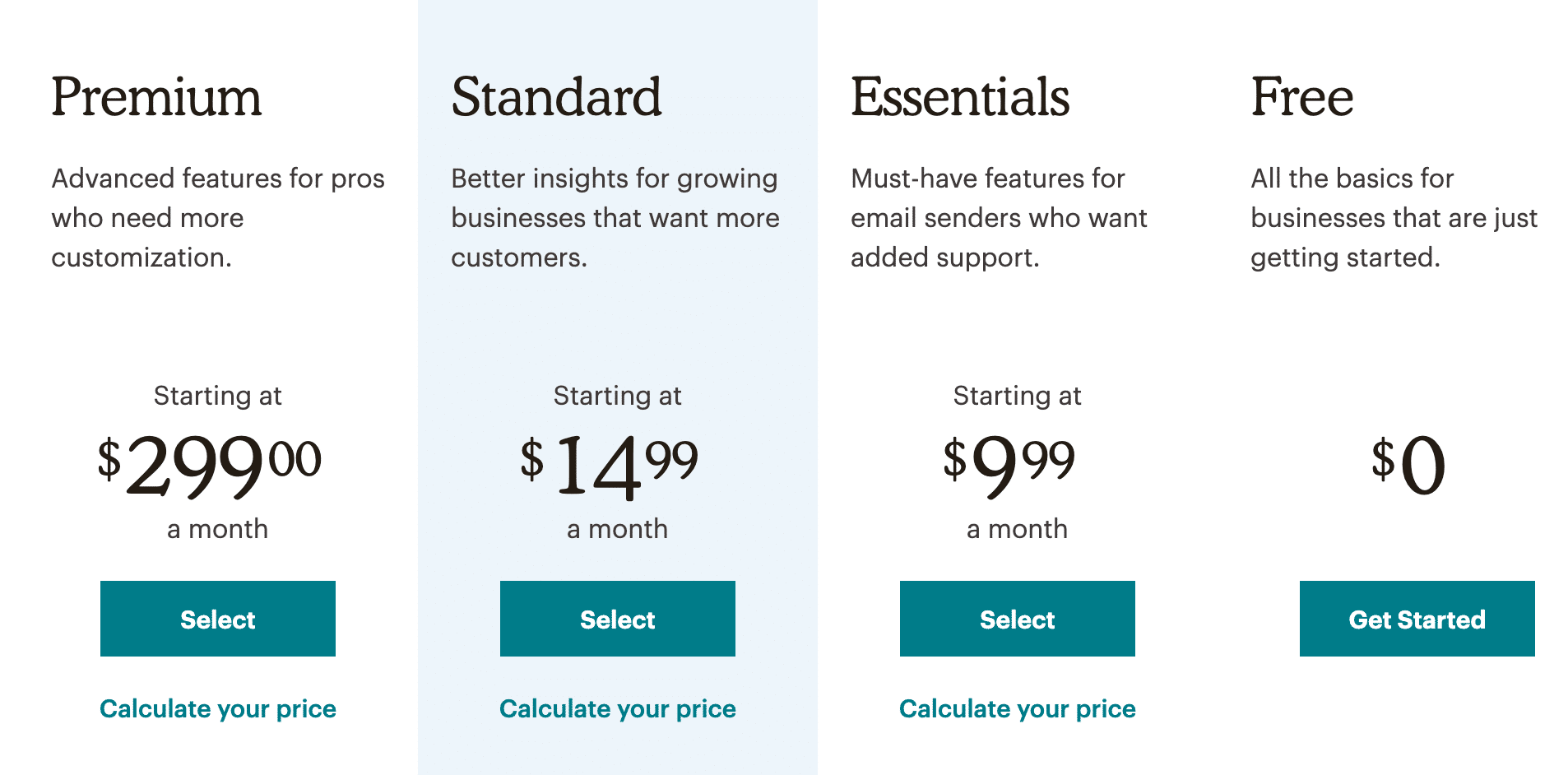
Task: Select the highlighted Standard plan column
Action: point(617,346)
